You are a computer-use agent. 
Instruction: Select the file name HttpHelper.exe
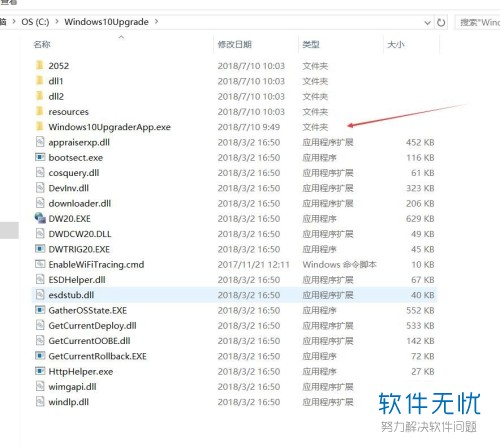coord(81,372)
